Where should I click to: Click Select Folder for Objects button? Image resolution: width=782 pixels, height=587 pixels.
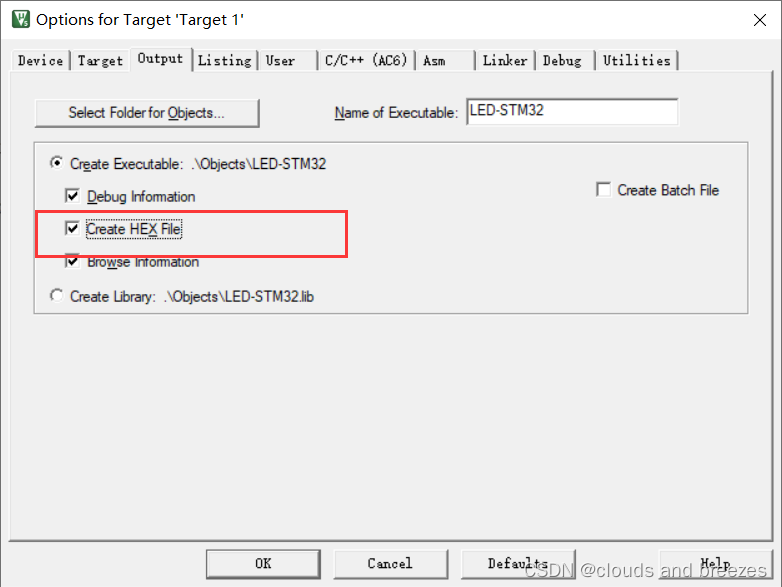click(x=147, y=113)
